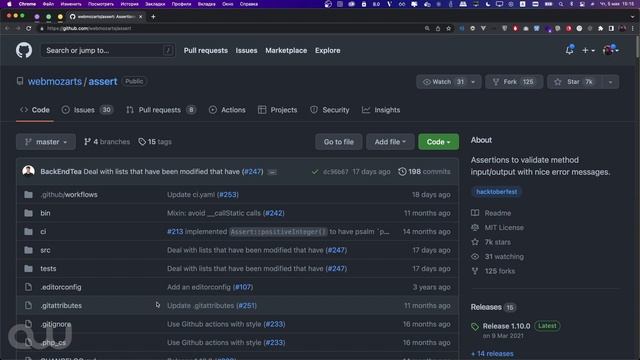Expand the Star lists dropdown arrow
Viewport: 640px width, 360px height.
pyautogui.click(x=610, y=82)
